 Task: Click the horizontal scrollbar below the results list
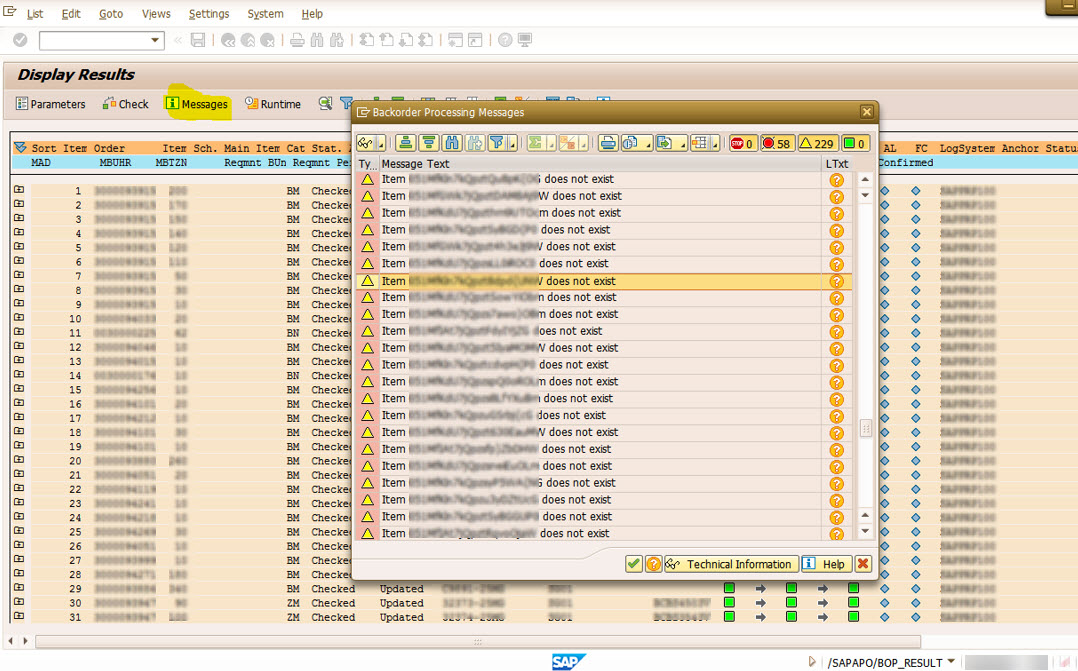click(x=477, y=641)
